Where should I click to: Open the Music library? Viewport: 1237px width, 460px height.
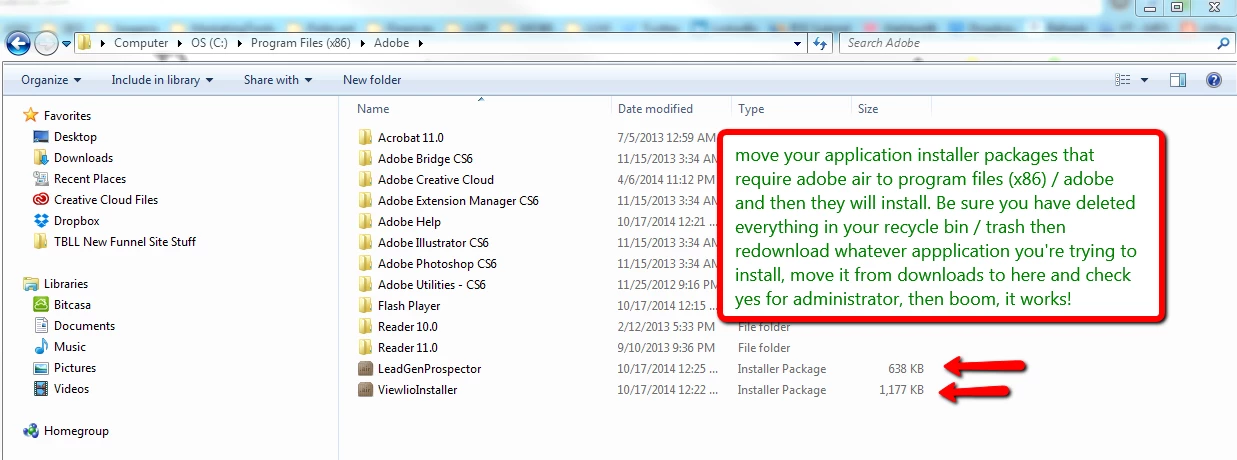[70, 347]
